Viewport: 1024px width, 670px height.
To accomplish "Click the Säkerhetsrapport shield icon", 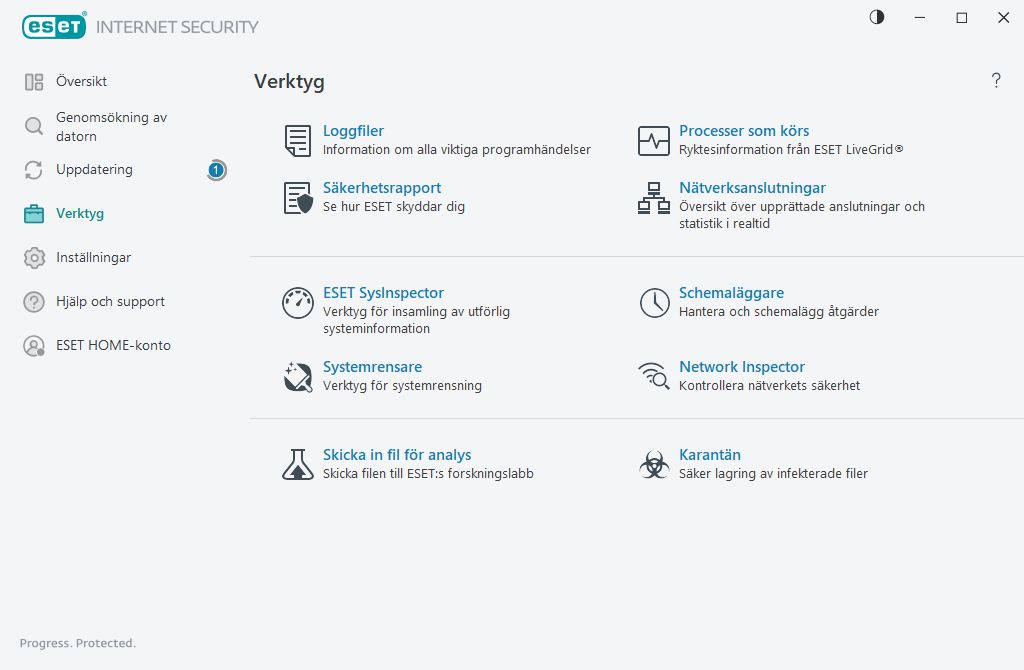I will [x=298, y=198].
